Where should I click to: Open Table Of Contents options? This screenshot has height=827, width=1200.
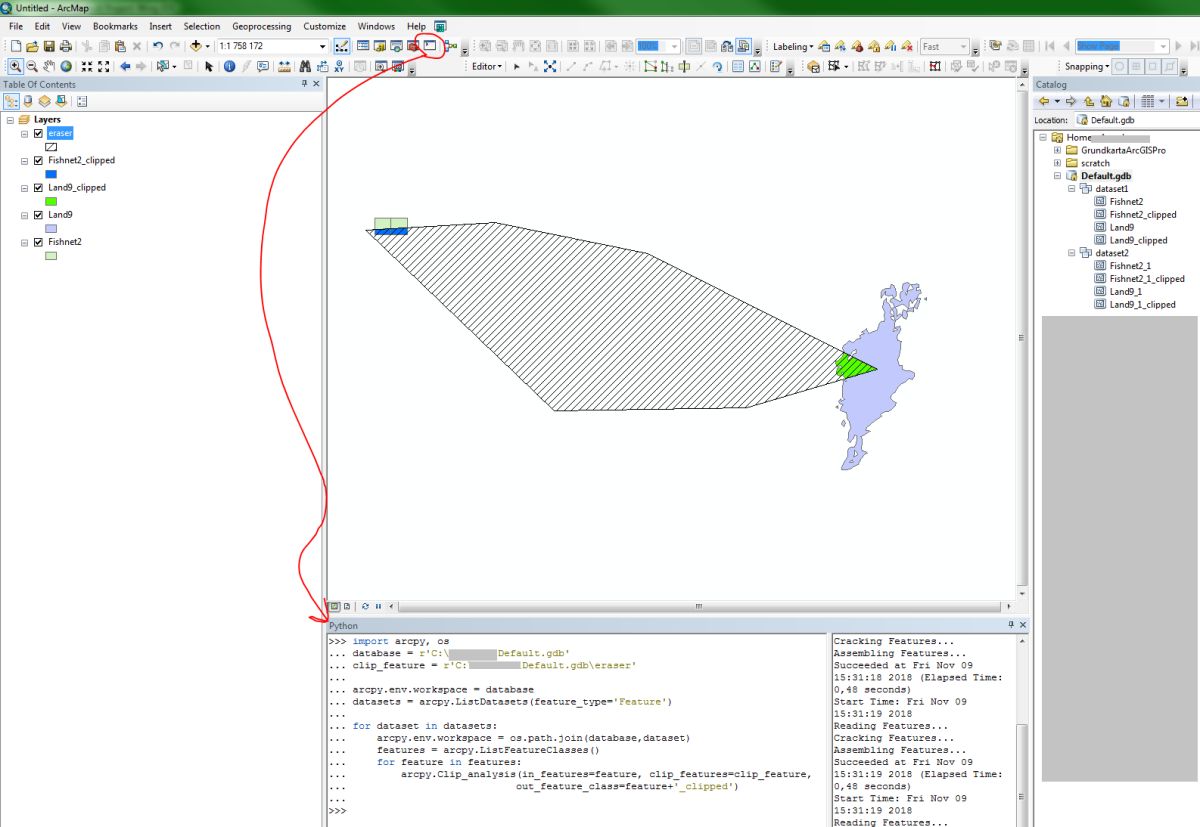82,101
